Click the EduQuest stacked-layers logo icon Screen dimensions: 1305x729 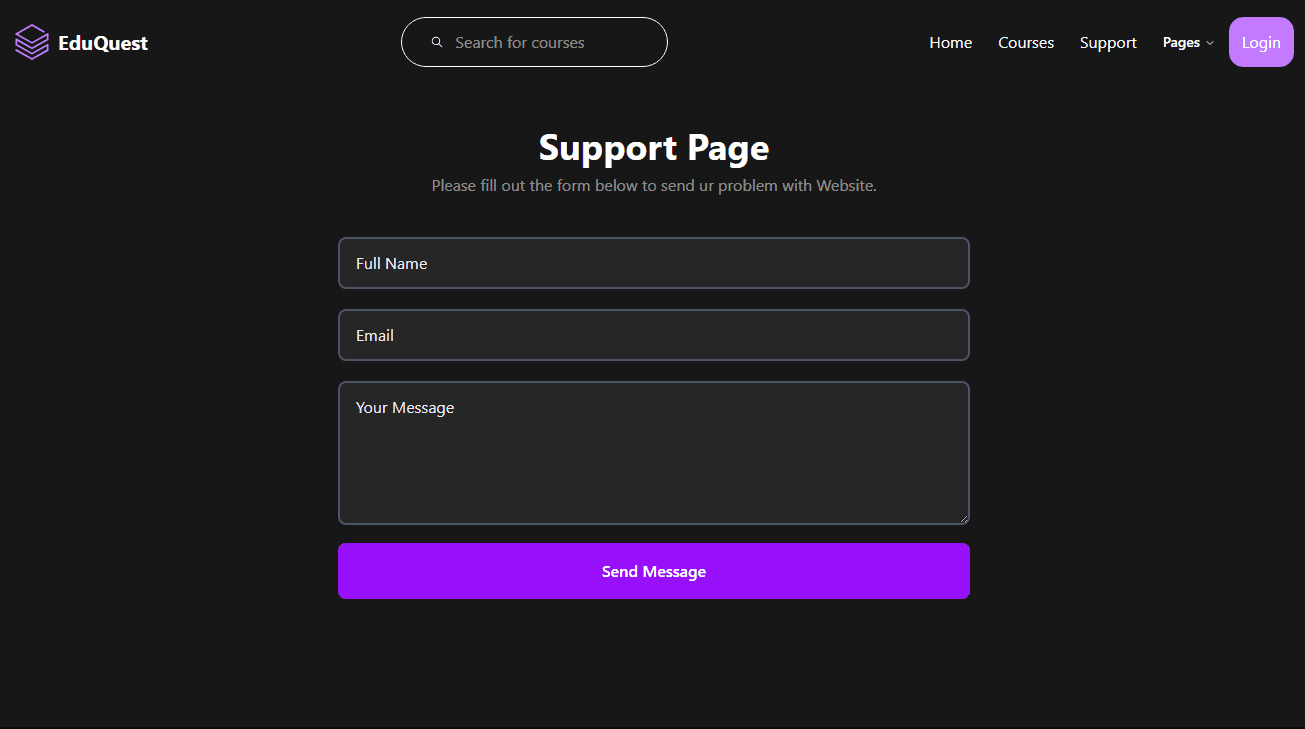click(32, 42)
